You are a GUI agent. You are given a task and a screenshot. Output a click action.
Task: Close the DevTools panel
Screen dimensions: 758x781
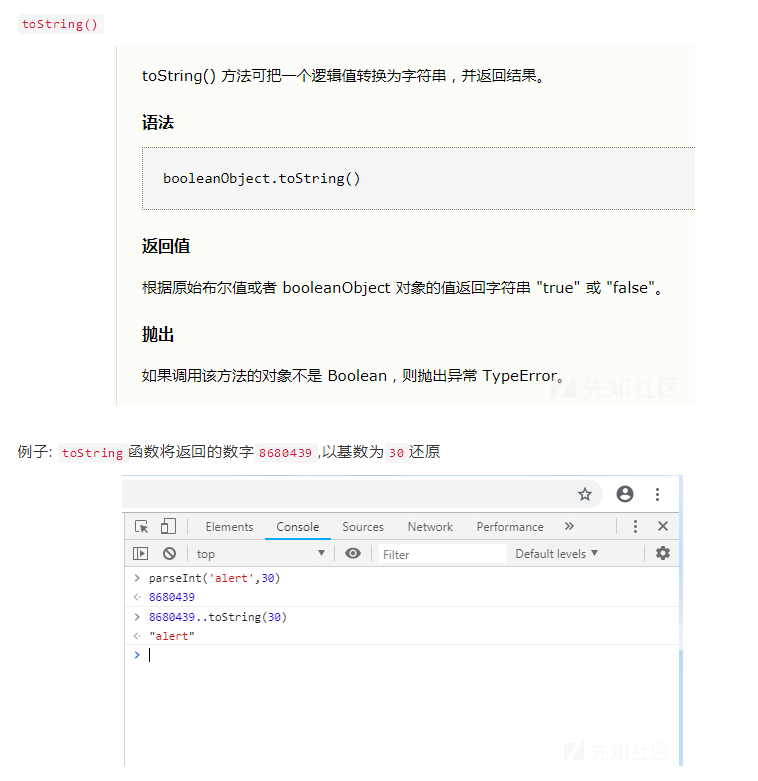[662, 527]
